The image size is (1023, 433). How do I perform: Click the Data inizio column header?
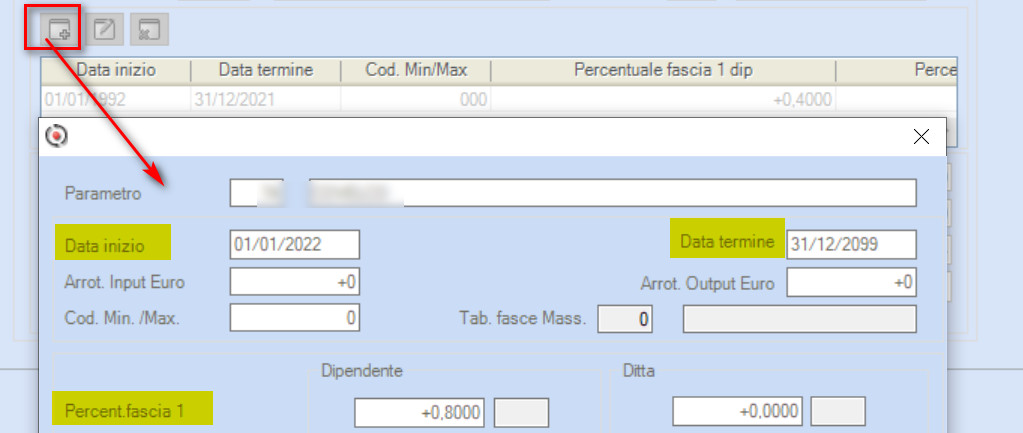pyautogui.click(x=116, y=70)
